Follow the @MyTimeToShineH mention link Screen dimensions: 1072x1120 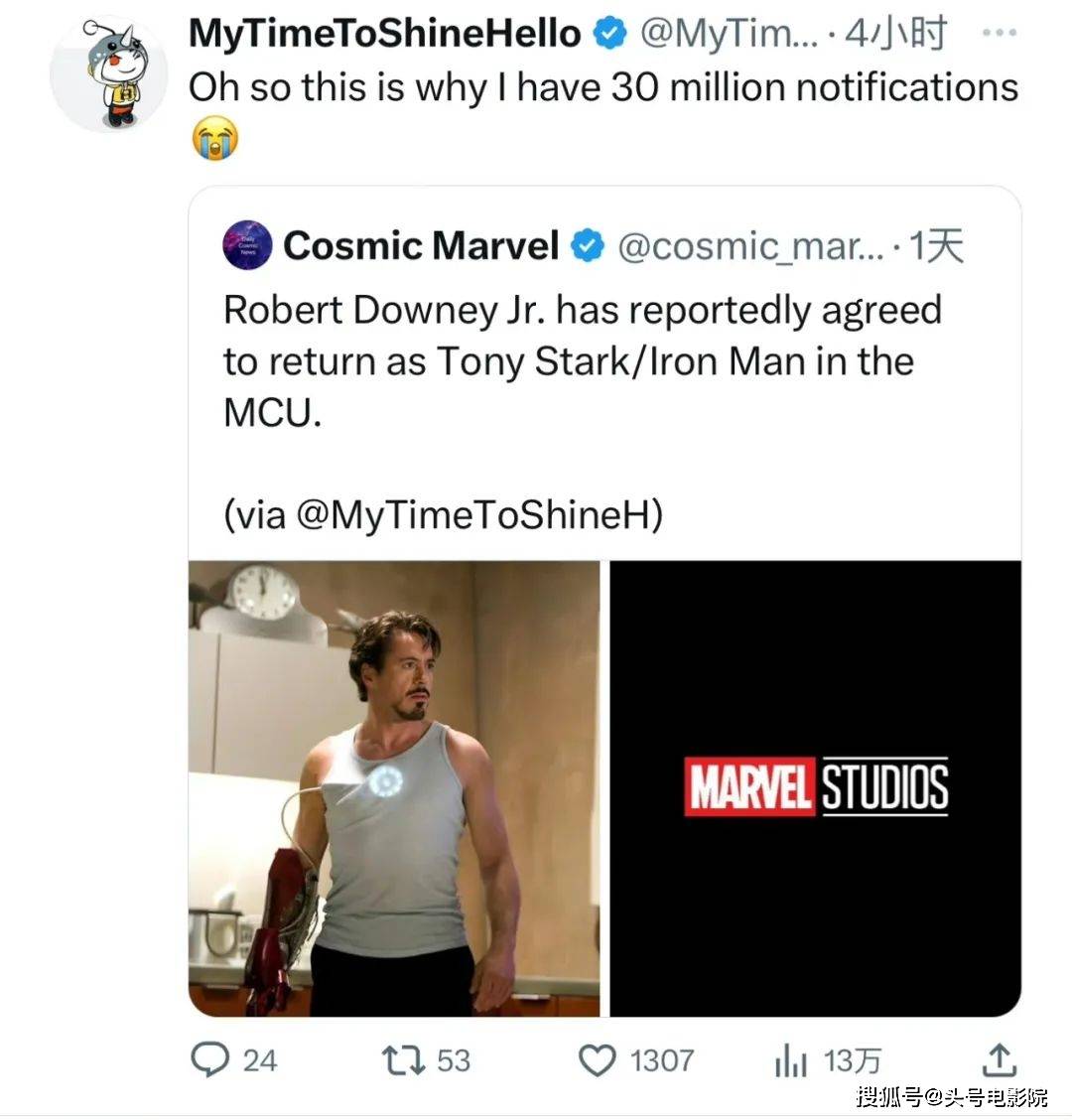pyautogui.click(x=479, y=514)
